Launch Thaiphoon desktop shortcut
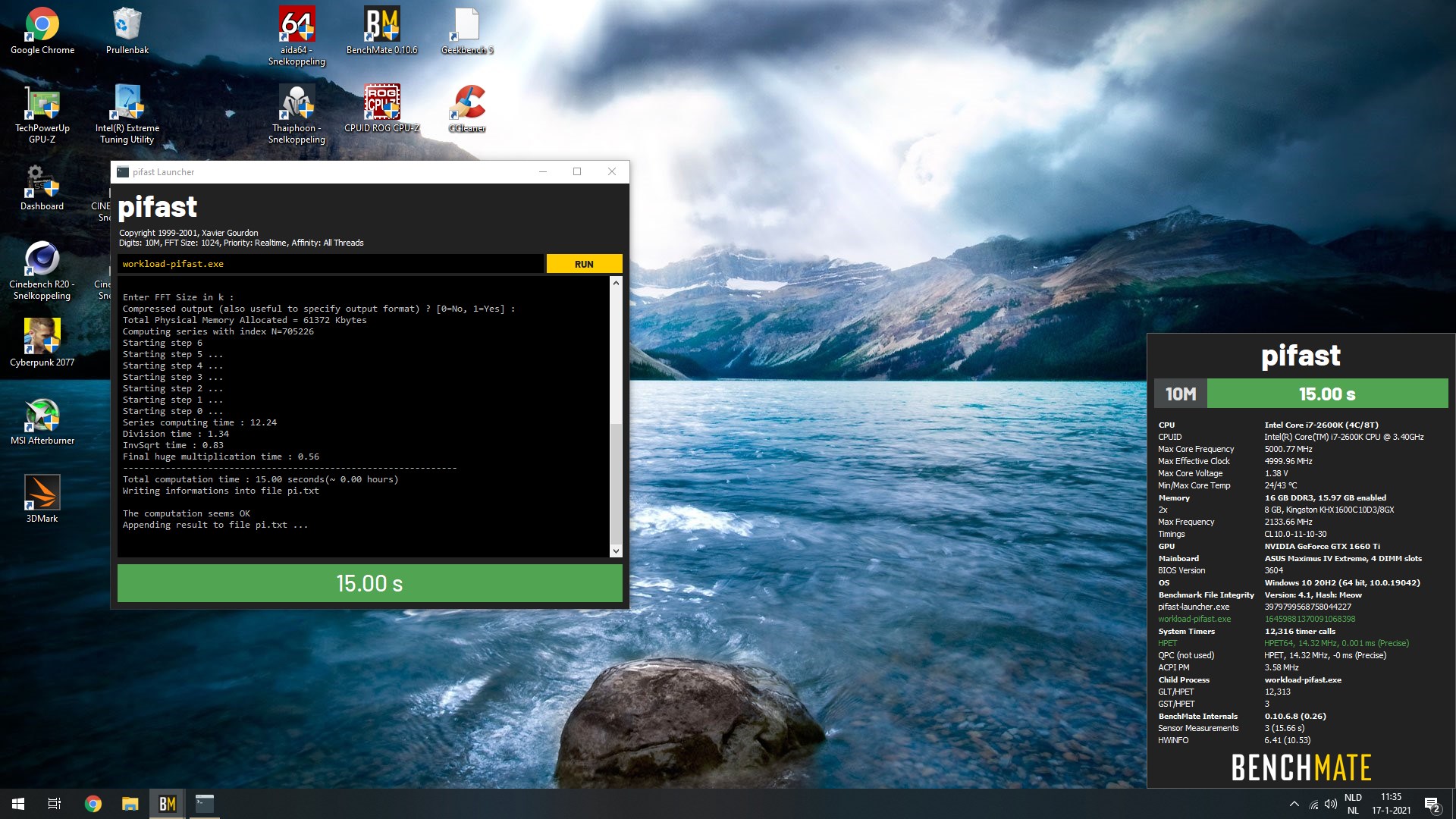 tap(297, 115)
